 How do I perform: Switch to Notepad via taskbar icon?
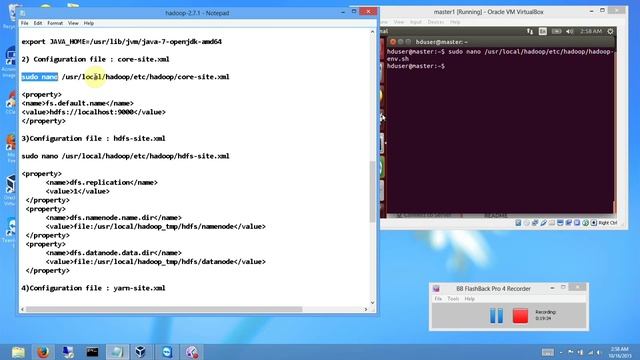click(117, 352)
